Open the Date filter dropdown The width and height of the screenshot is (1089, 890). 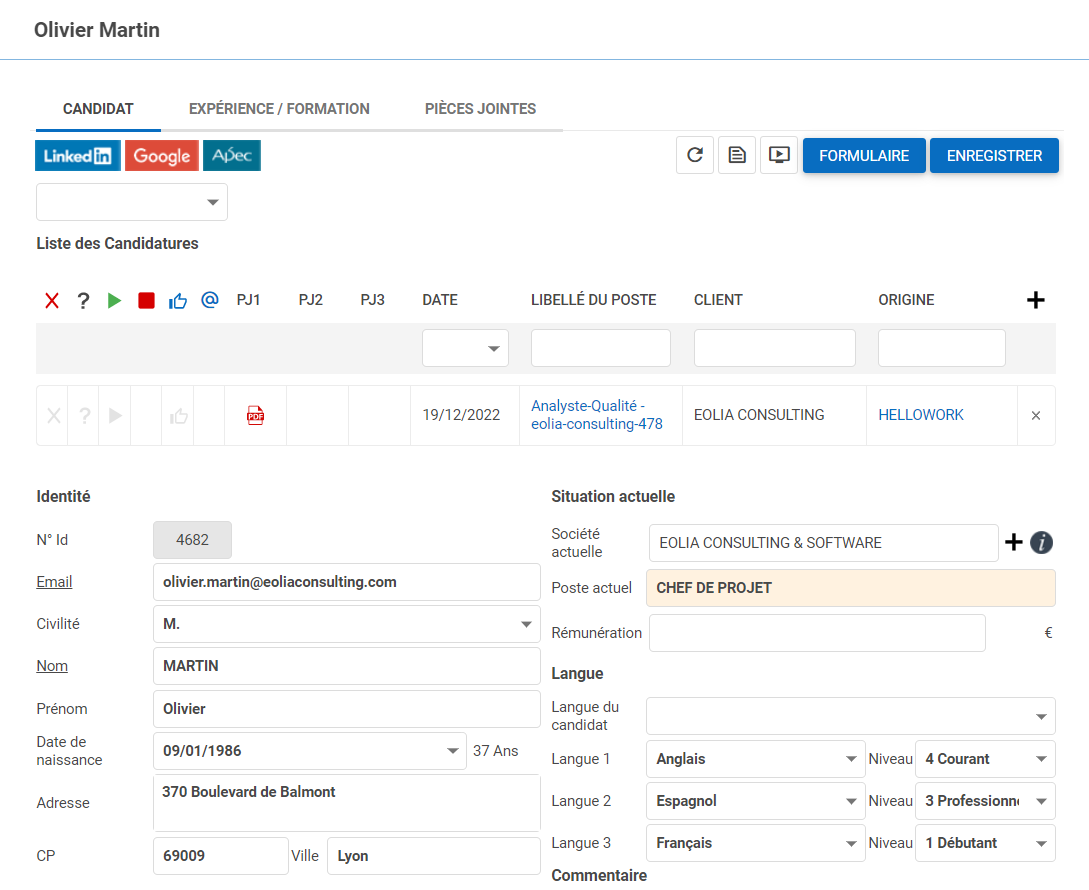pyautogui.click(x=493, y=349)
